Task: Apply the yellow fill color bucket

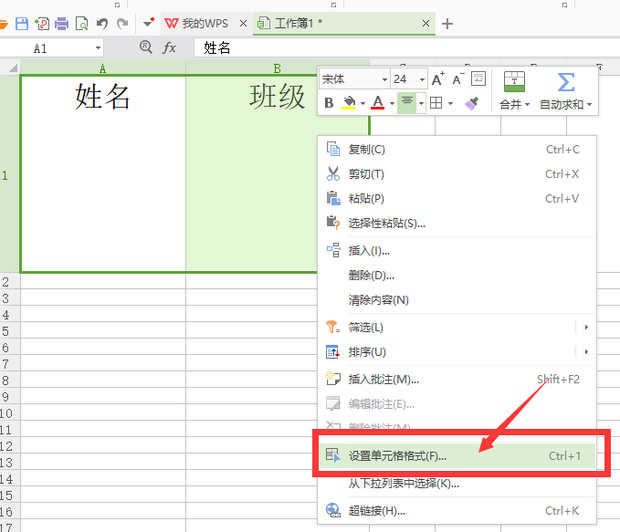Action: tap(349, 103)
